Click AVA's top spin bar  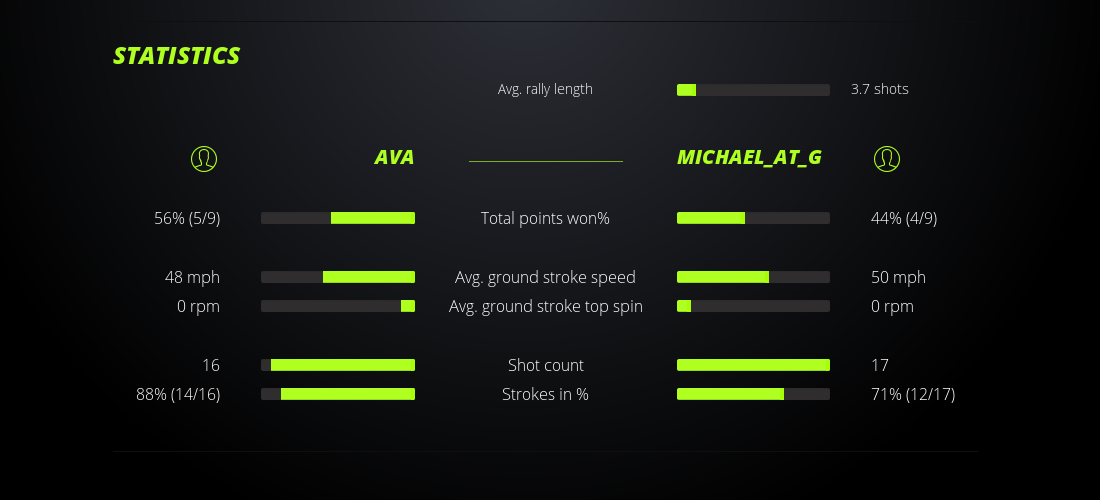click(338, 306)
